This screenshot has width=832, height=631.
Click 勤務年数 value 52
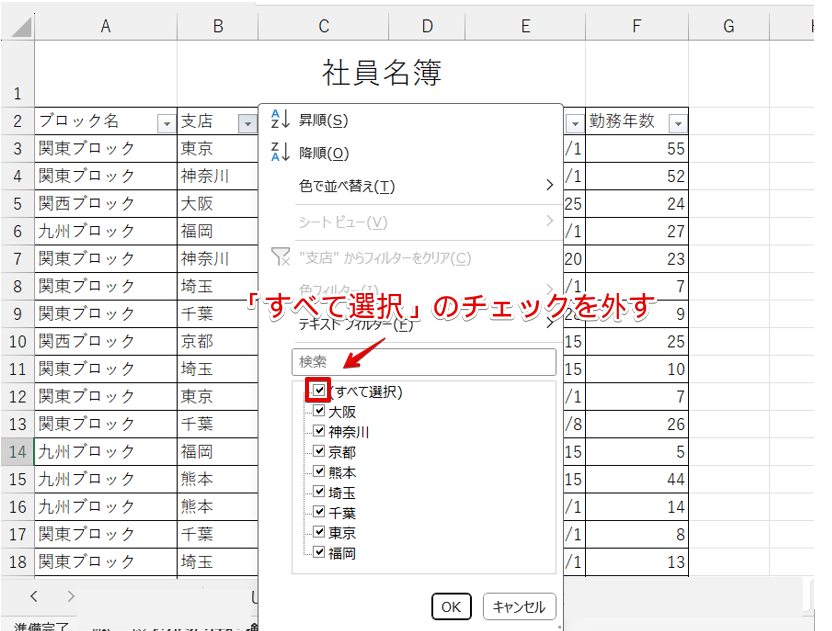(x=637, y=176)
